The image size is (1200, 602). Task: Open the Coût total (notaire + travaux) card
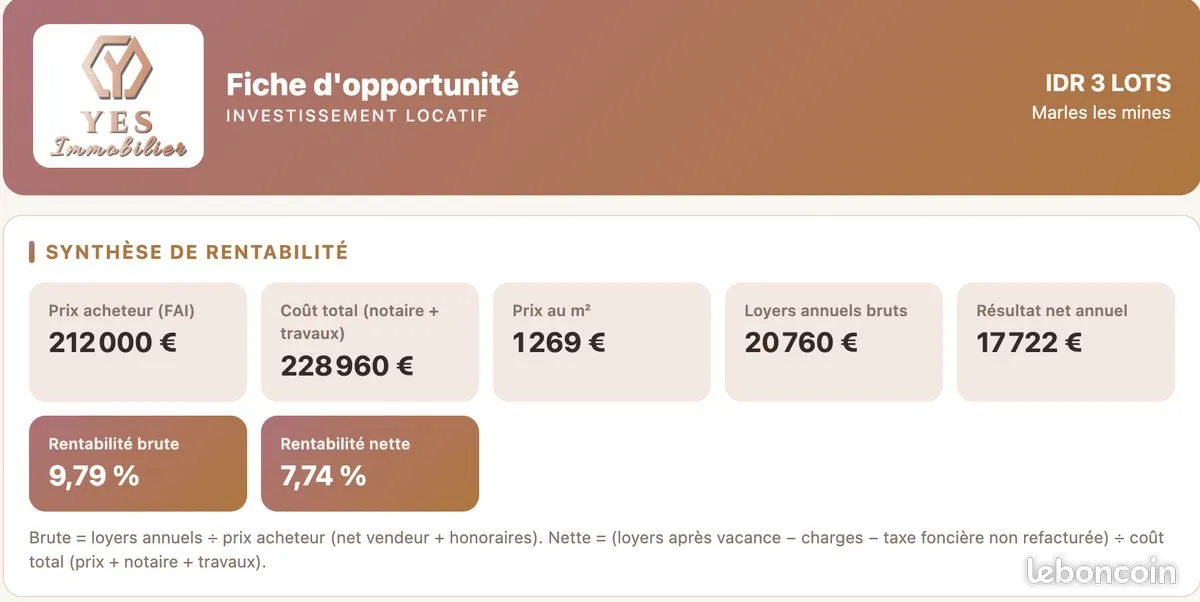tap(370, 342)
